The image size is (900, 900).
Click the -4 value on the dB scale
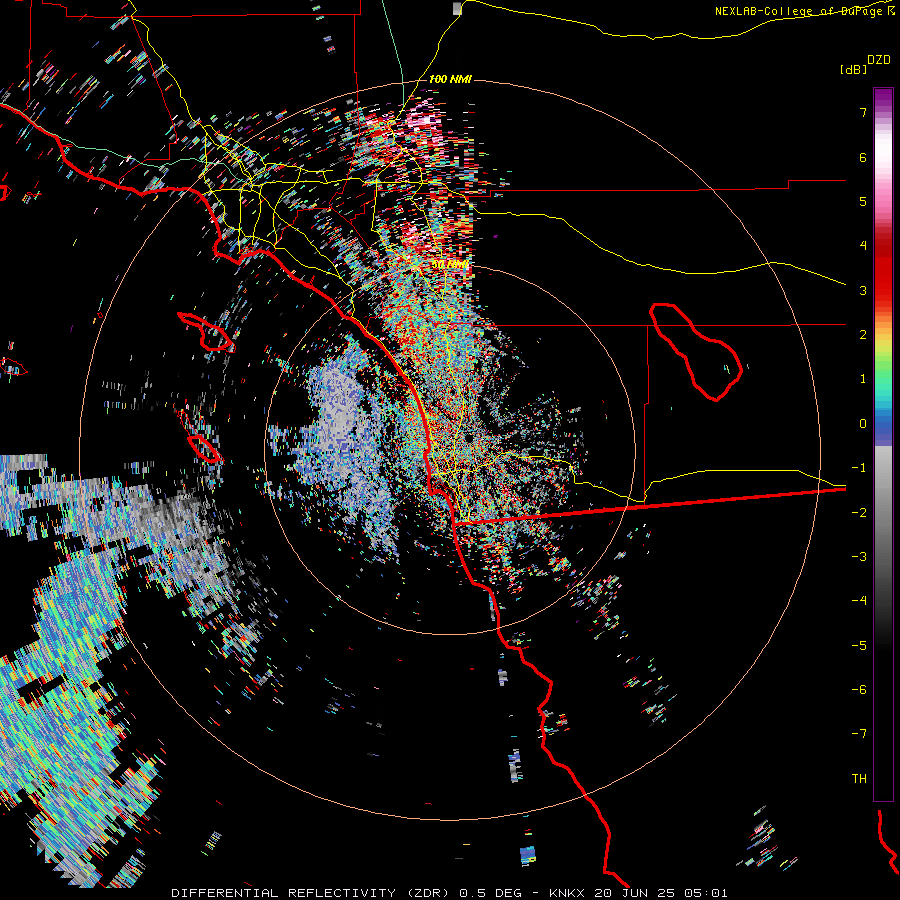click(859, 601)
